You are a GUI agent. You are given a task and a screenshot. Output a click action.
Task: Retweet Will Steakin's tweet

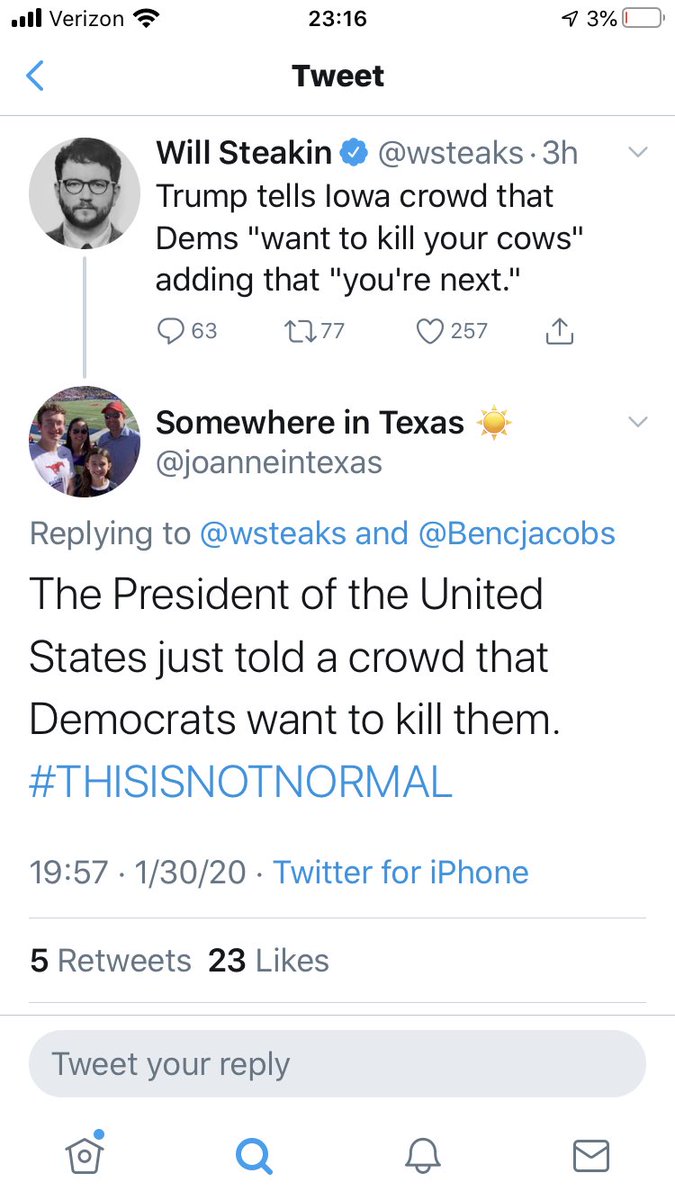(x=299, y=331)
